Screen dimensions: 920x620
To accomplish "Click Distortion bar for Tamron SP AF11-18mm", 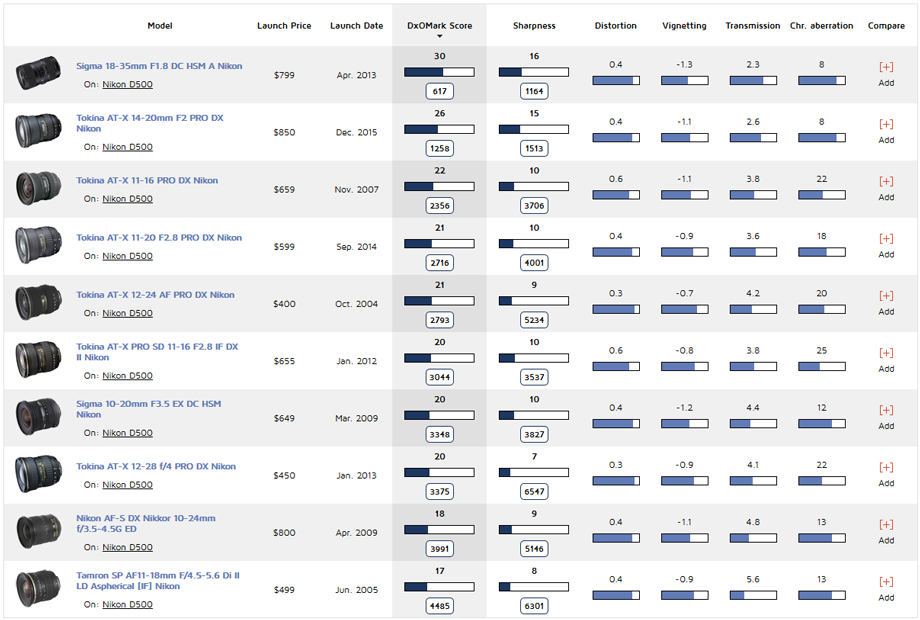I will 615,595.
